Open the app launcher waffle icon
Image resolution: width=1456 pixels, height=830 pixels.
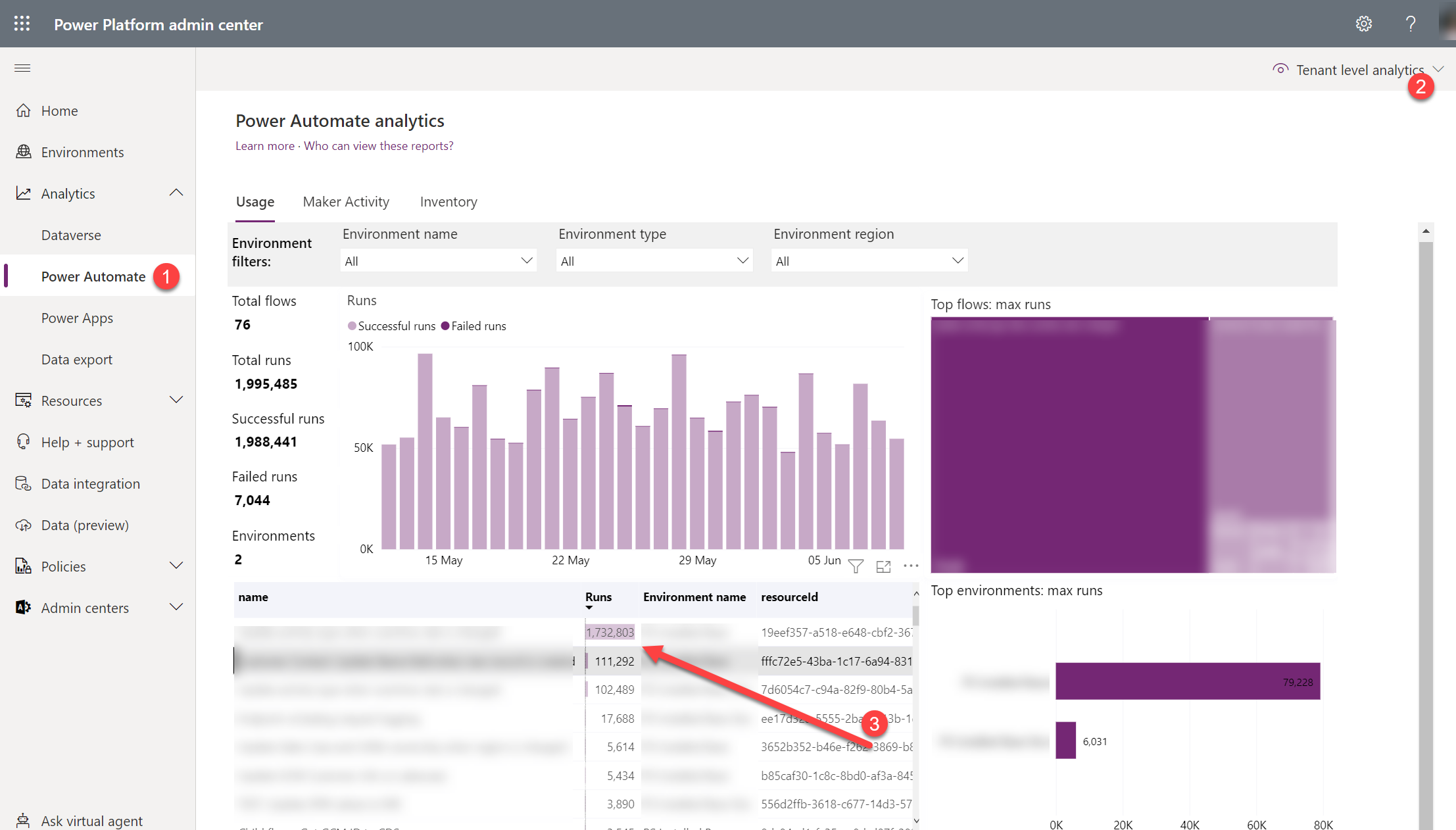22,24
